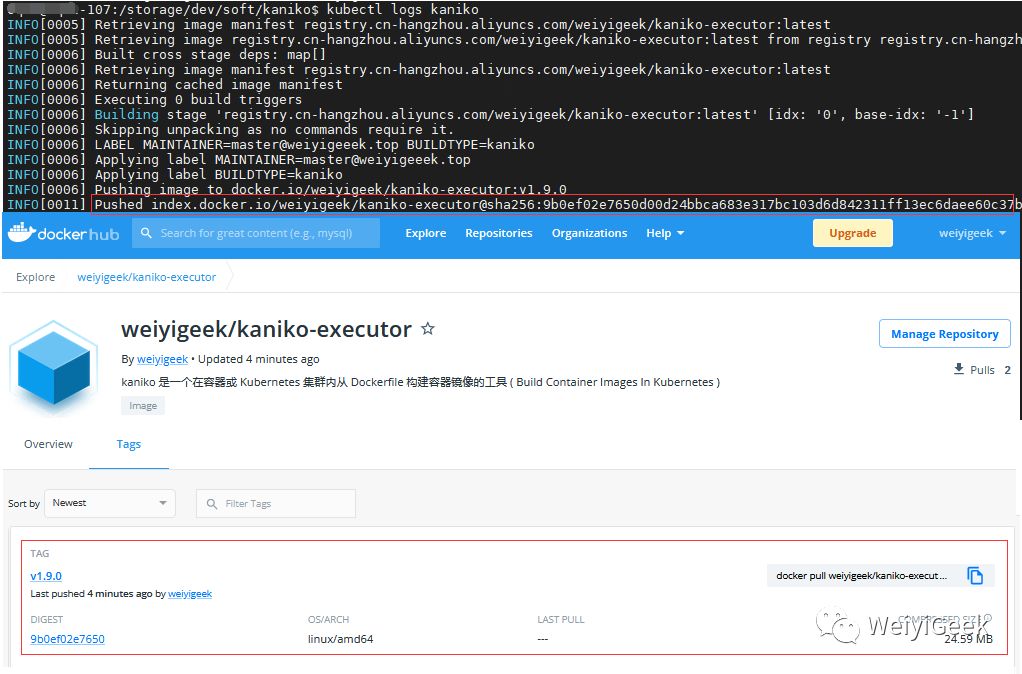Click the docker pull command text box
1022x674 pixels.
[861, 576]
